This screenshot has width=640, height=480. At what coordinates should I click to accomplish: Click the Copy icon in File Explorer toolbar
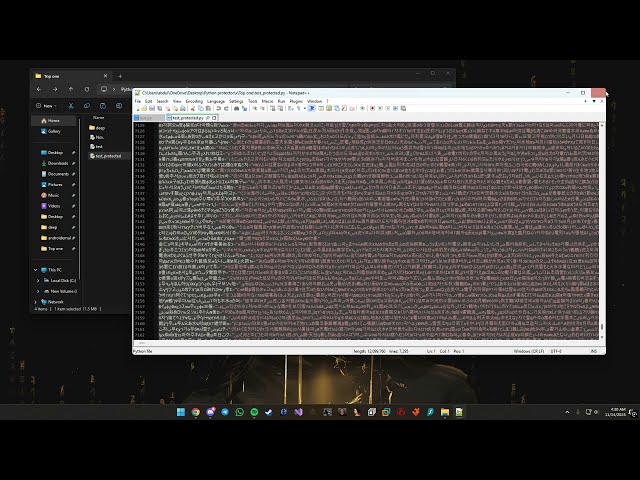tap(87, 106)
